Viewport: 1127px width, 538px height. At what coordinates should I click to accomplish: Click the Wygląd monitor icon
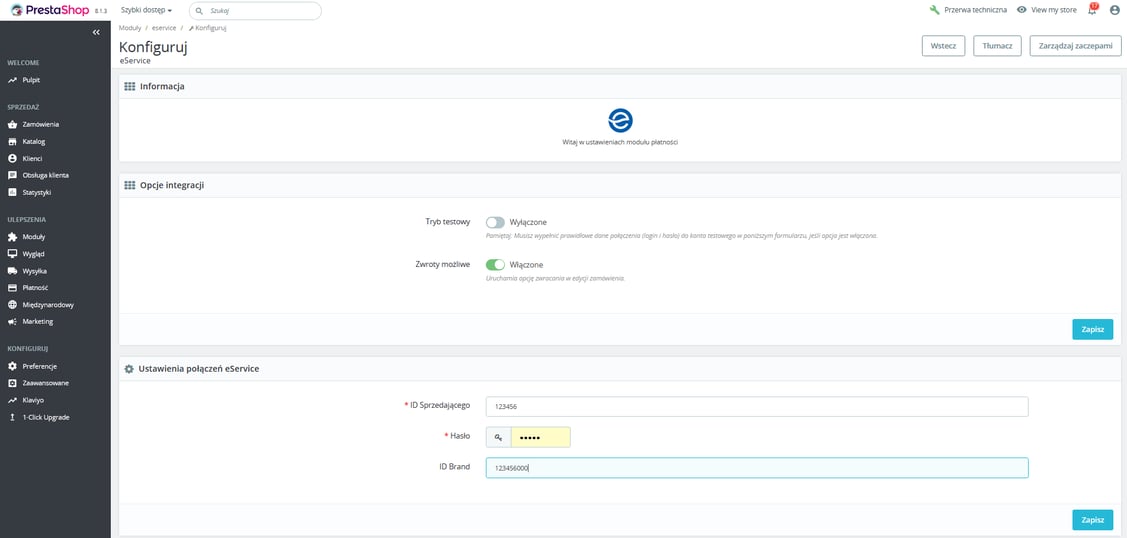point(12,254)
